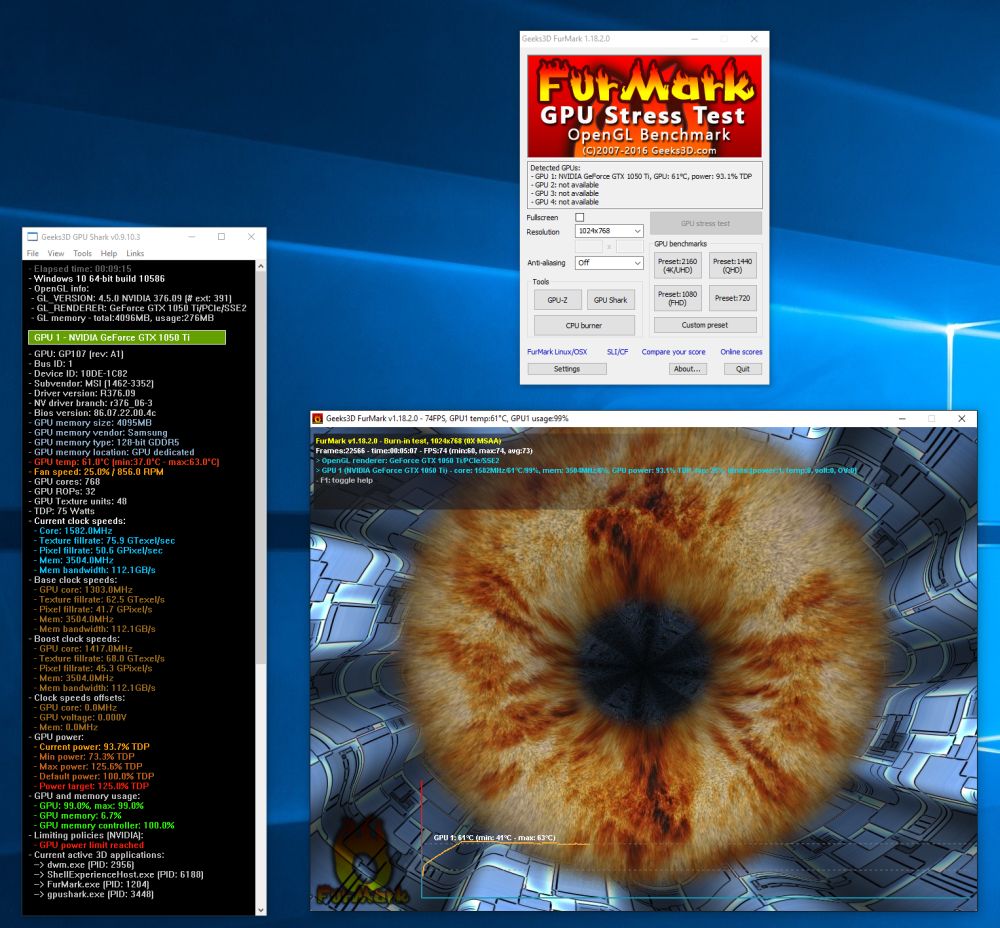
Task: Minimize the GPU Shark window
Action: (191, 237)
